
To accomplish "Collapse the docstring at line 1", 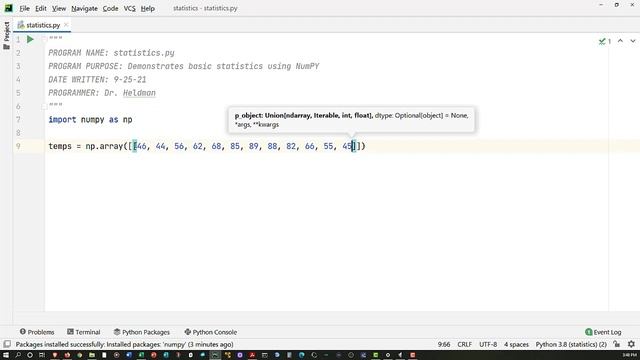I will [x=44, y=40].
